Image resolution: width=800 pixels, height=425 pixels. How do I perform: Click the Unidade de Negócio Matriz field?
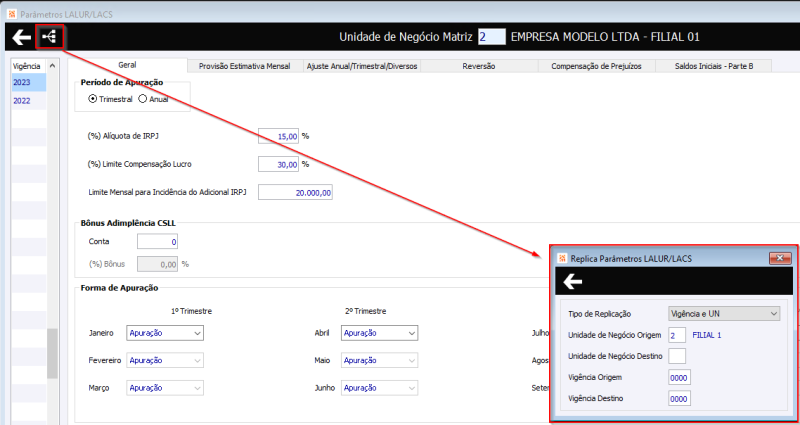point(492,37)
